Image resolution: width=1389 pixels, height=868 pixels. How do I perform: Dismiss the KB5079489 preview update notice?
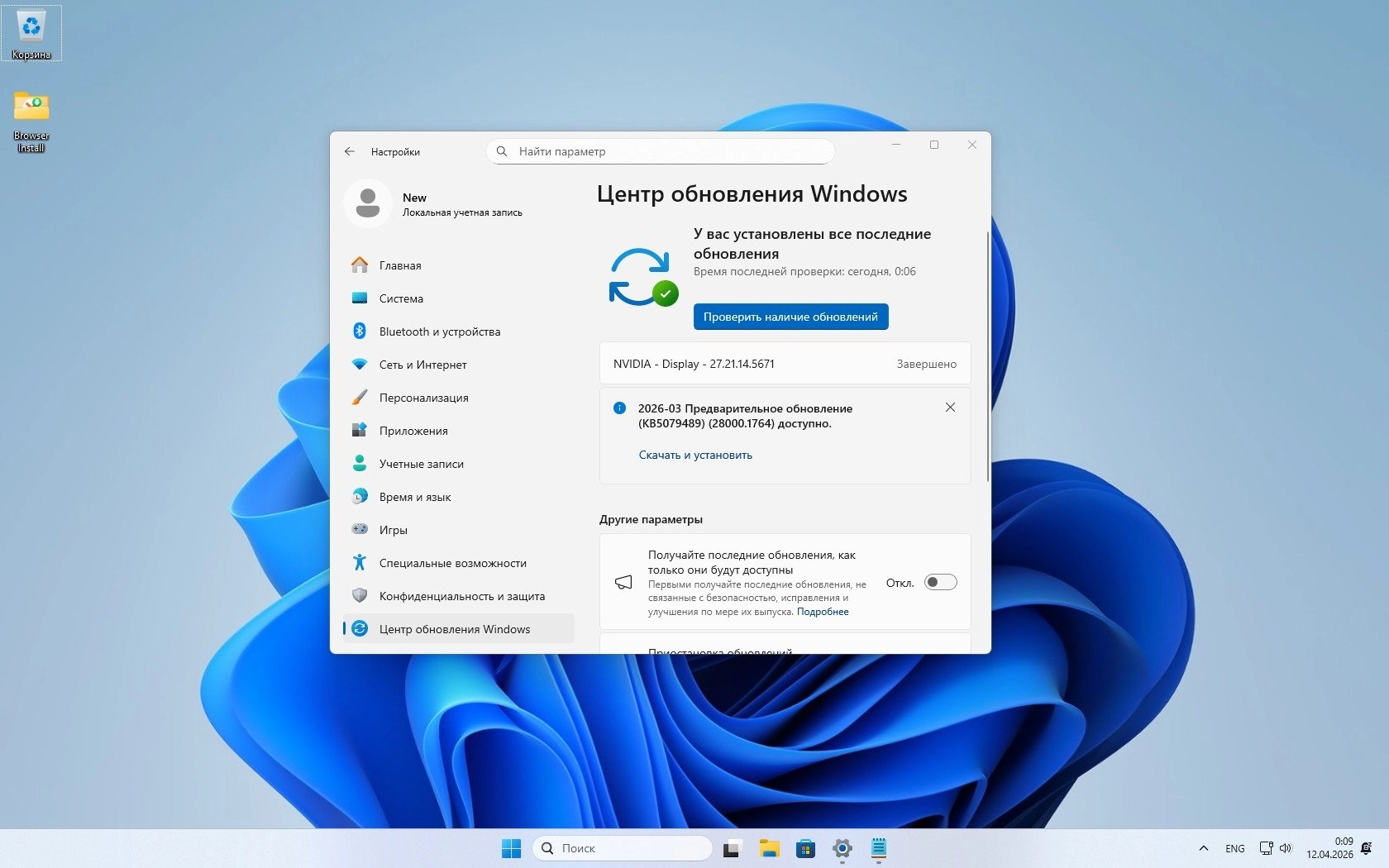pyautogui.click(x=950, y=407)
